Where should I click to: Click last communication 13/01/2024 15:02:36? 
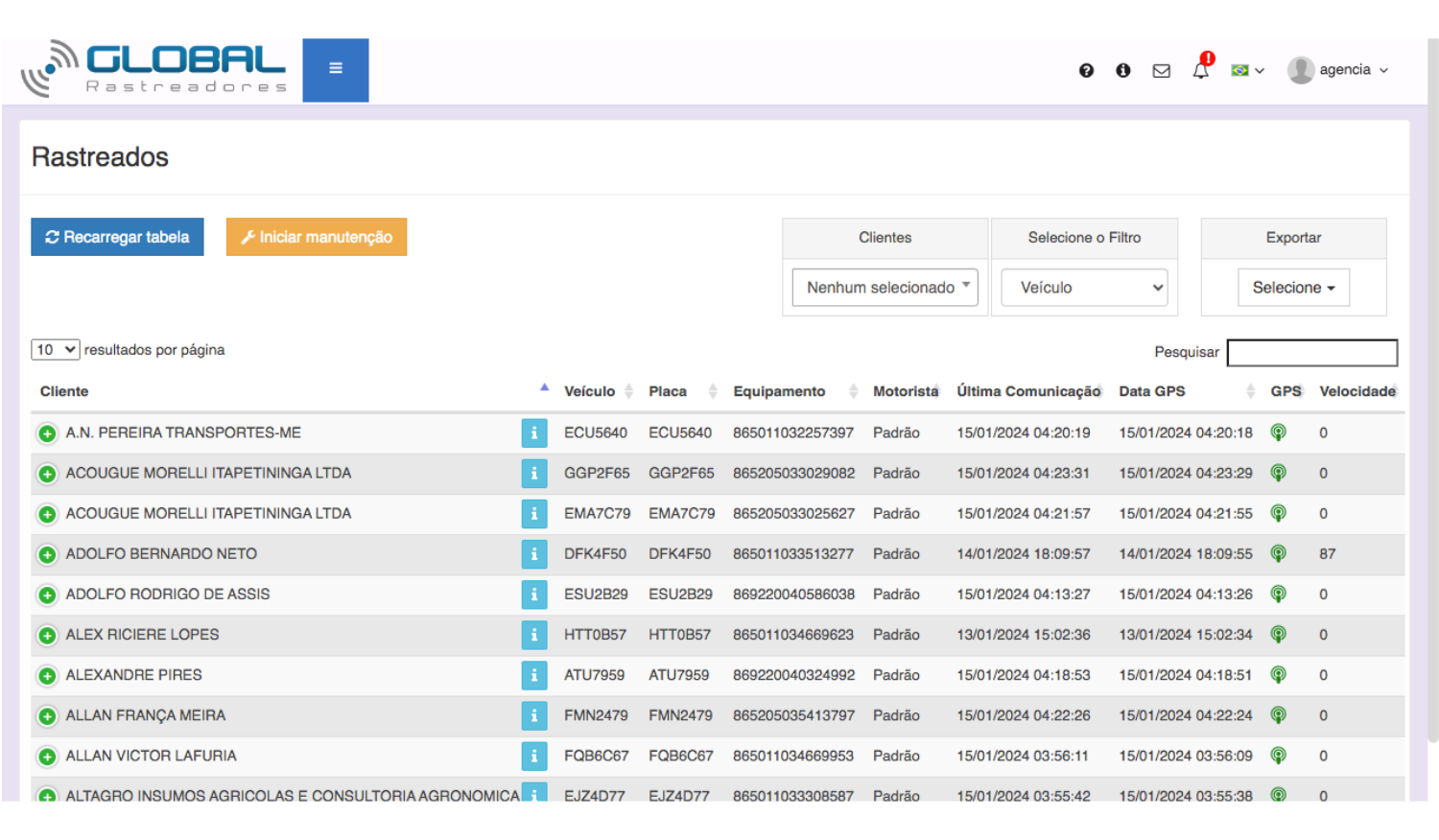1024,634
